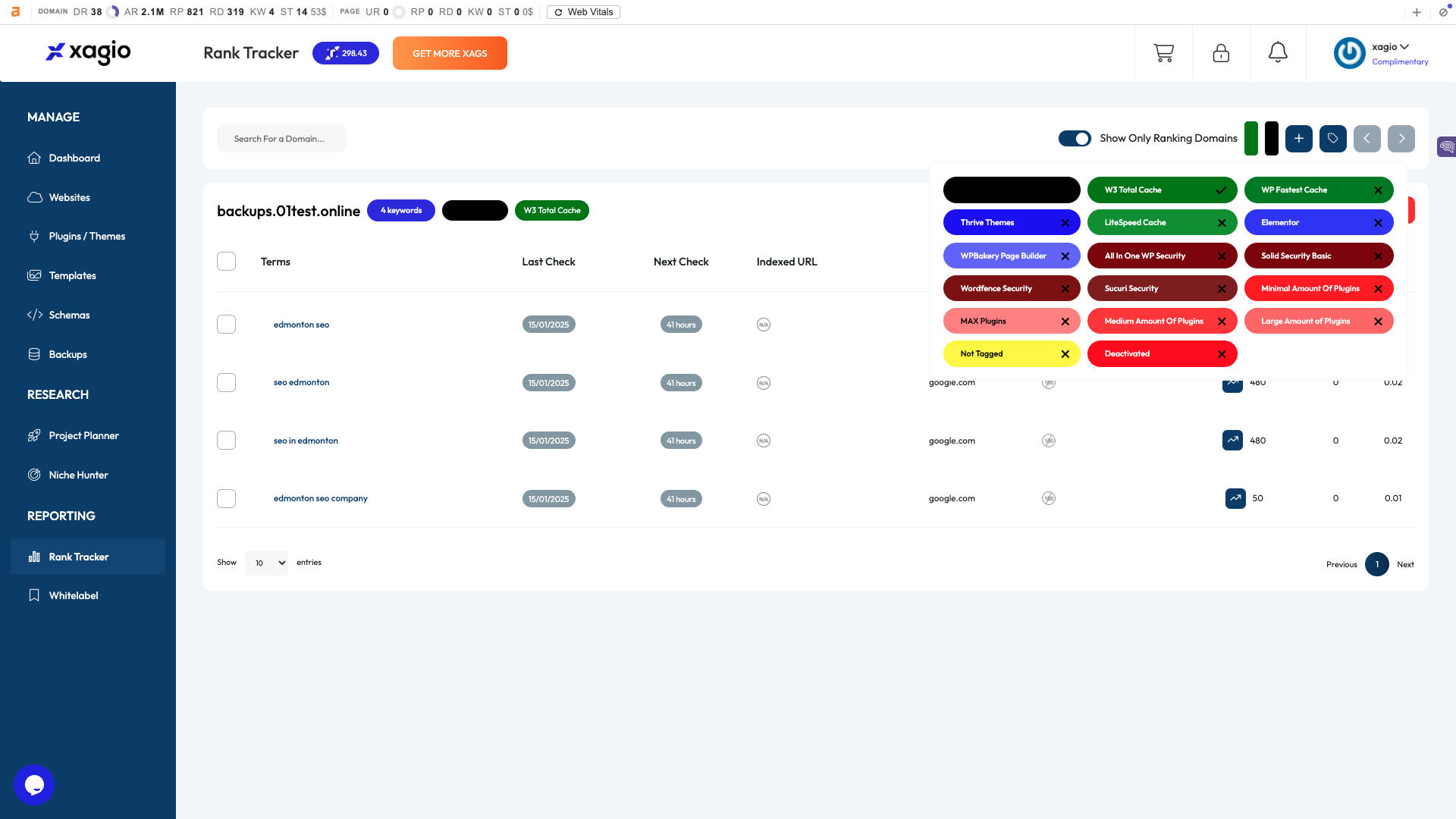This screenshot has height=819, width=1456.
Task: Click N/A indexed URL icon for seo edmonton
Action: tap(764, 383)
